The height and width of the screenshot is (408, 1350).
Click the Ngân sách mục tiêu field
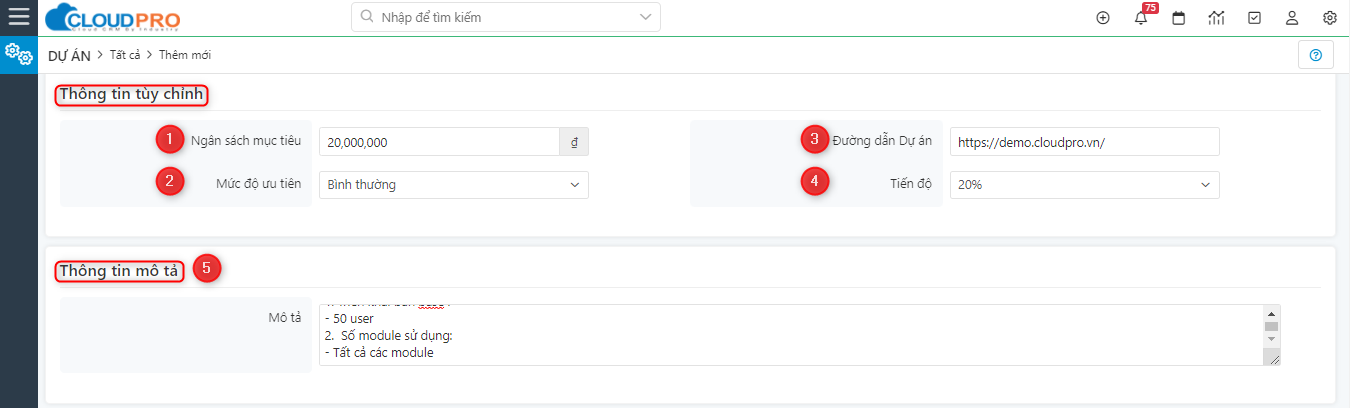(438, 142)
